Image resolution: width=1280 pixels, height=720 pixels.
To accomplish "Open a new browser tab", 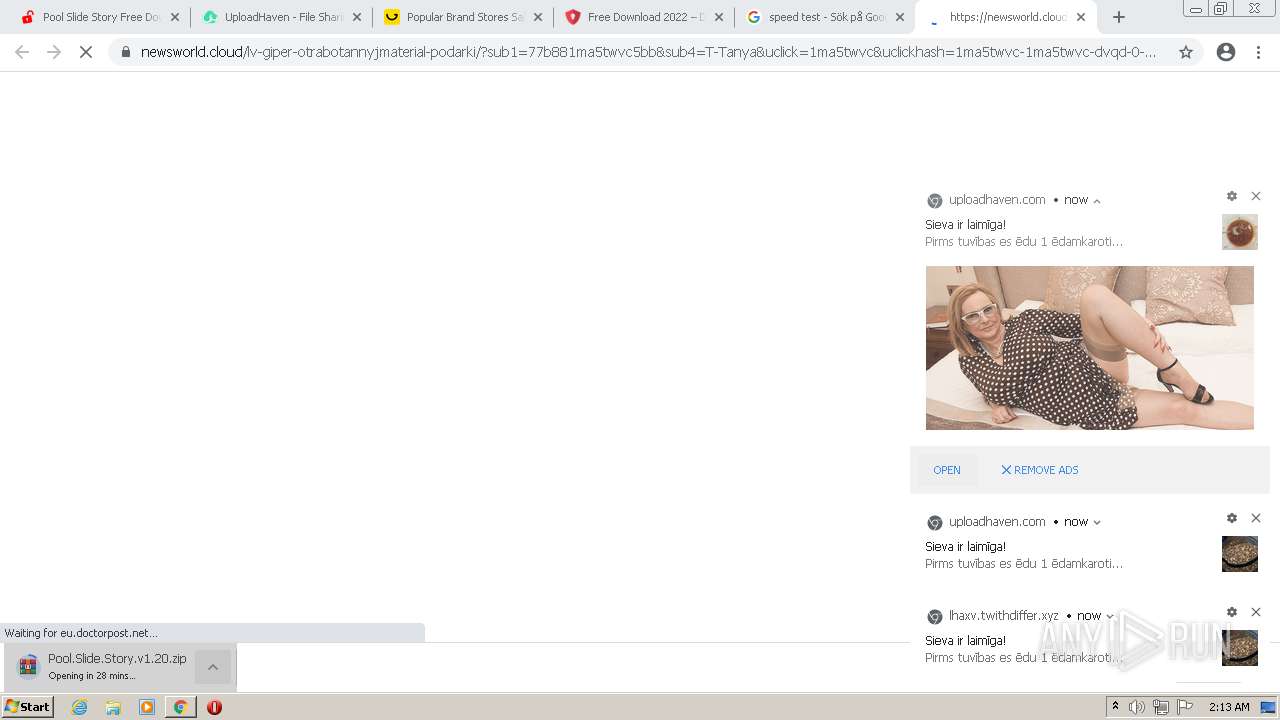I will [x=1119, y=17].
